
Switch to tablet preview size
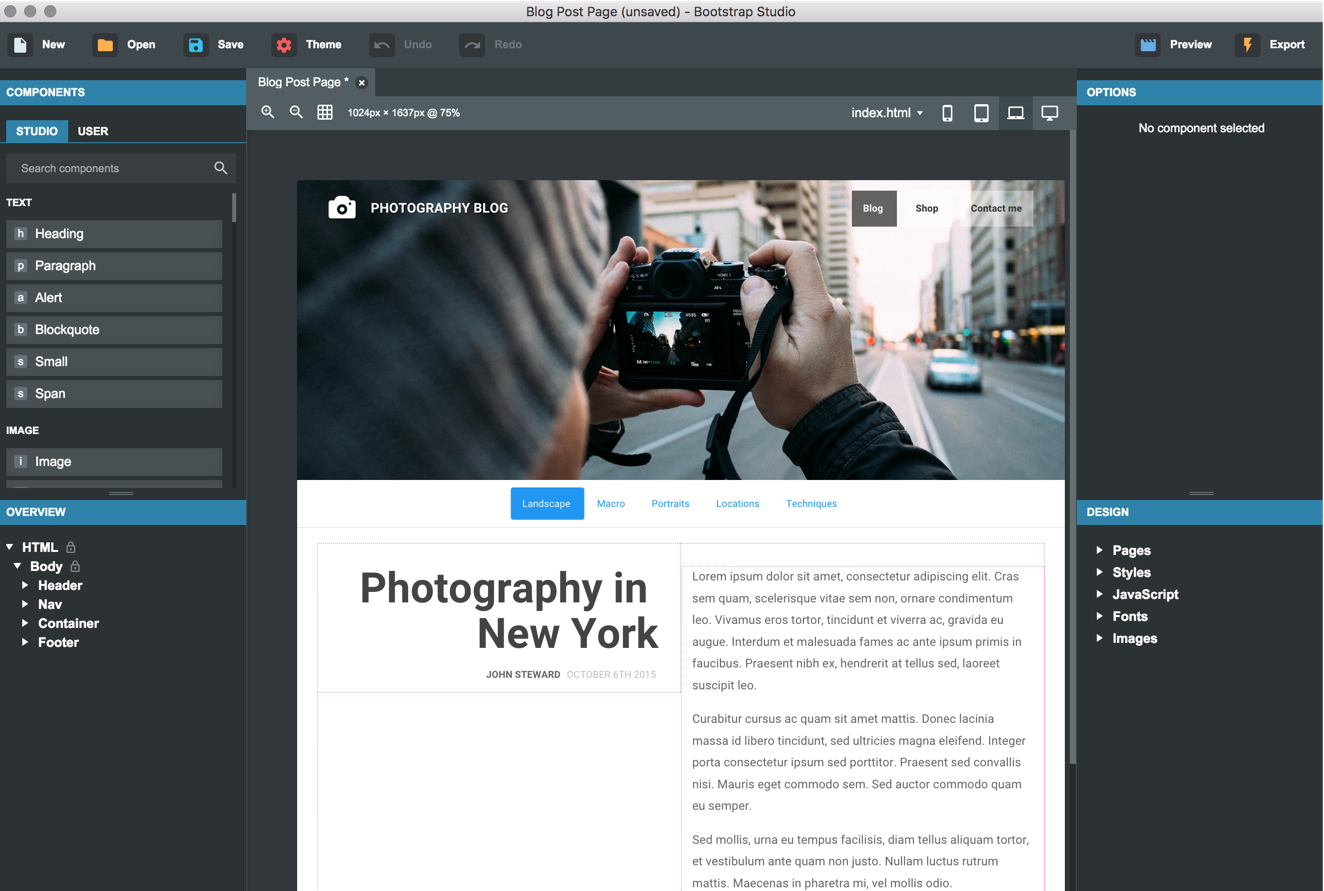[x=981, y=113]
